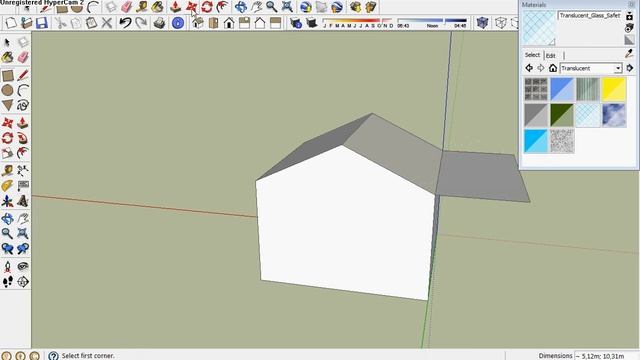Open the Materials Details arrow menu
The image size is (640, 360).
[x=630, y=68]
